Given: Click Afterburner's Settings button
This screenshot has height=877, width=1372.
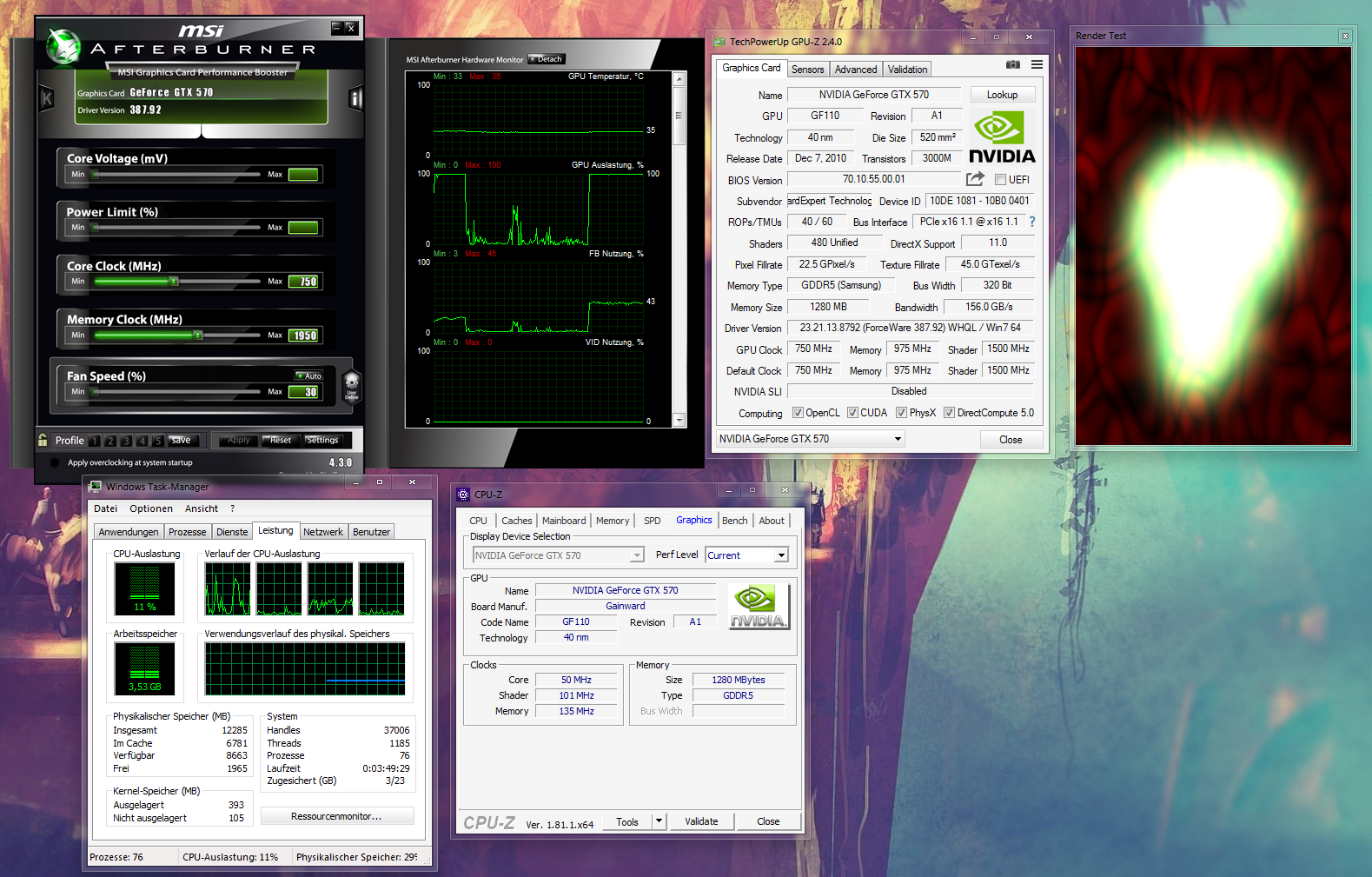Looking at the screenshot, I should tap(322, 441).
